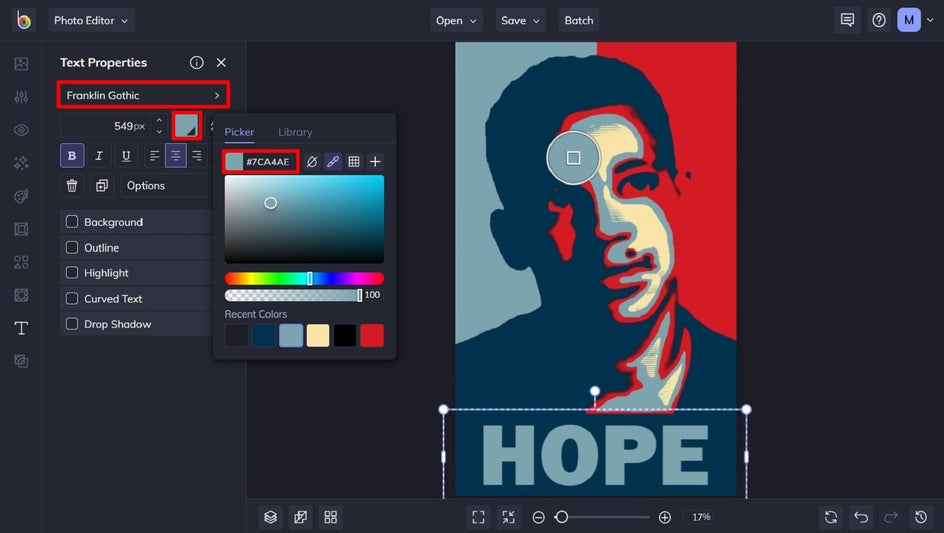
Task: Open the Textures sidebar tool
Action: point(21,361)
